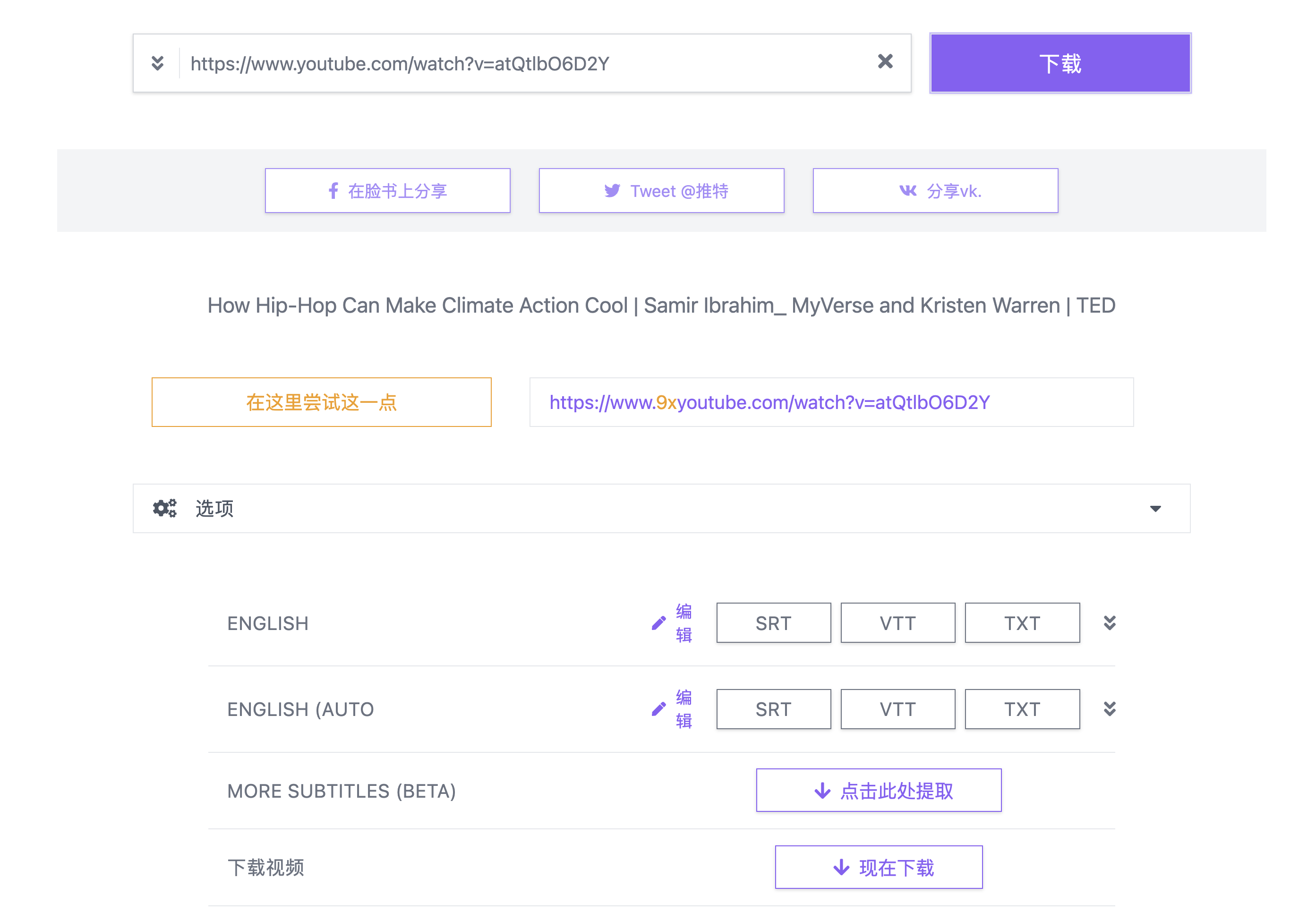
Task: Download ENGLISH subtitles as SRT
Action: pyautogui.click(x=773, y=623)
